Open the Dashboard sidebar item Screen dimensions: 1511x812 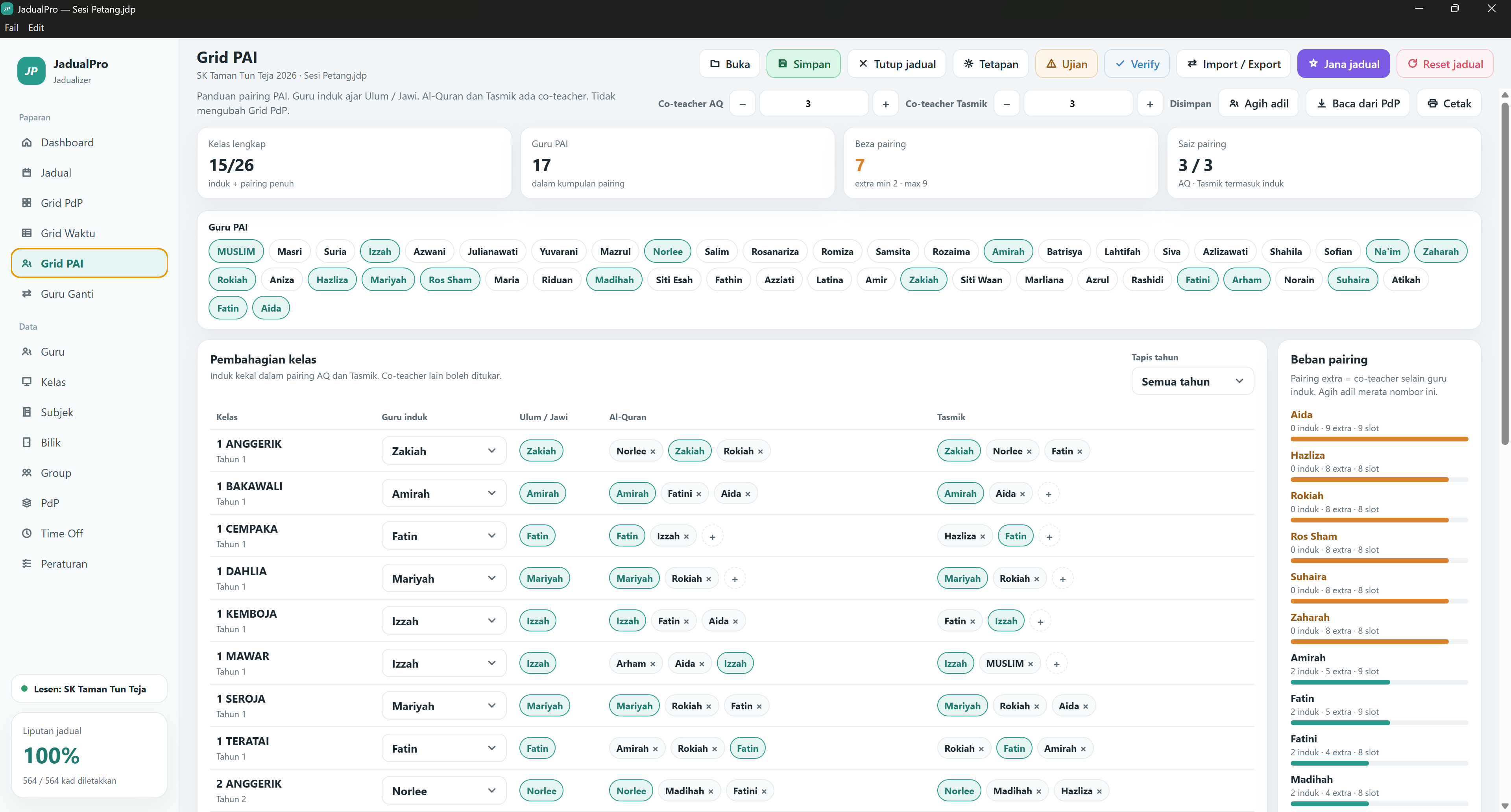pyautogui.click(x=89, y=142)
